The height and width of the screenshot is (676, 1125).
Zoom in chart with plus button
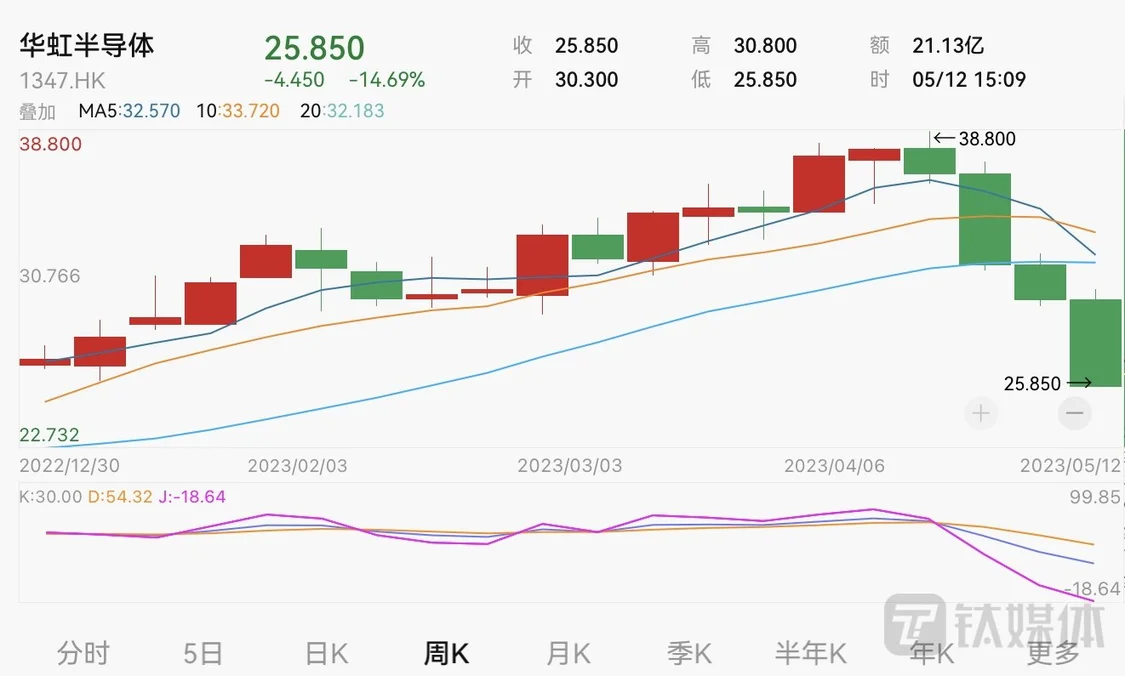coord(981,413)
